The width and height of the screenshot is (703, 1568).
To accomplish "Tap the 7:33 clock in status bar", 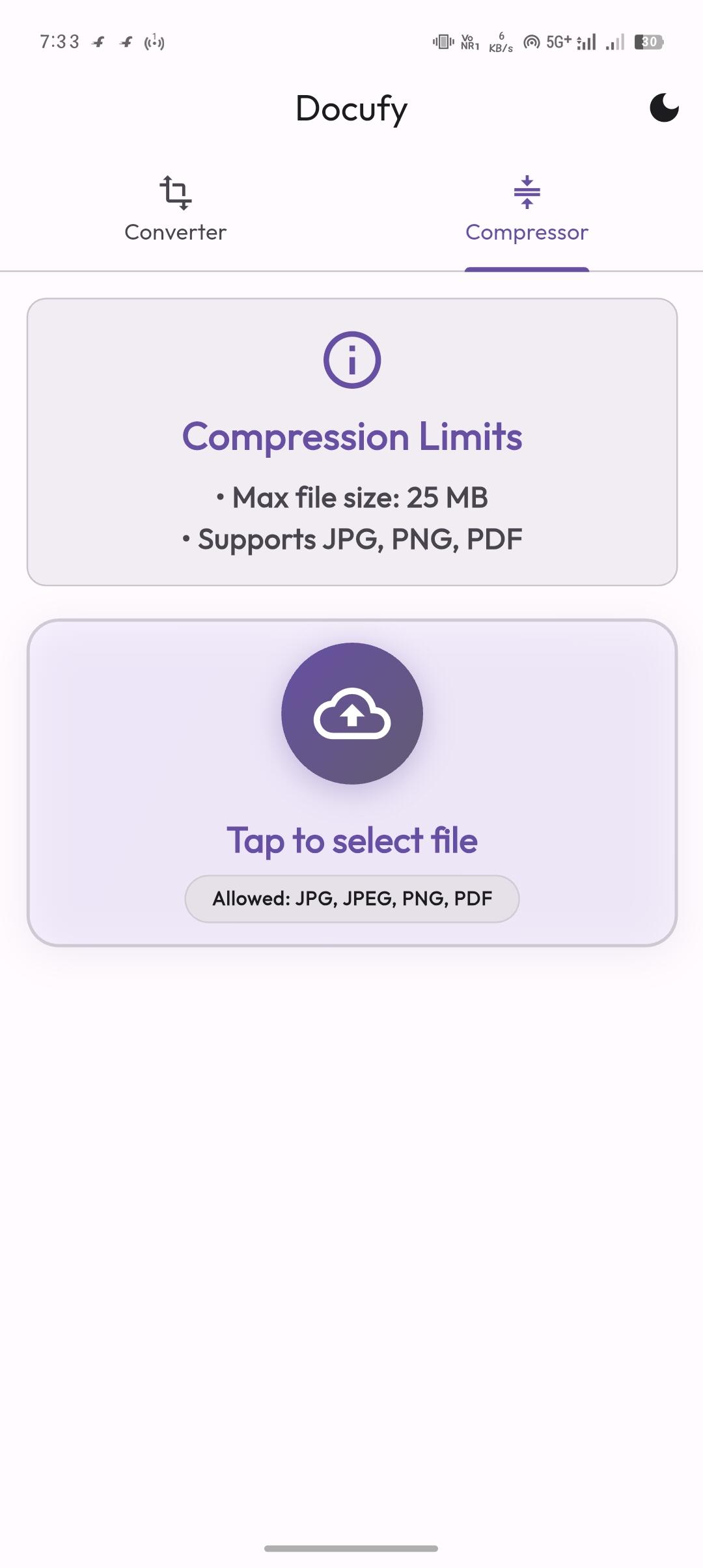I will tap(59, 42).
